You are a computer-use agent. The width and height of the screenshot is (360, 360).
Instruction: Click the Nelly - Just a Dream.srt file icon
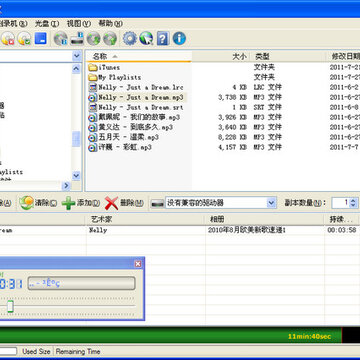coord(92,107)
